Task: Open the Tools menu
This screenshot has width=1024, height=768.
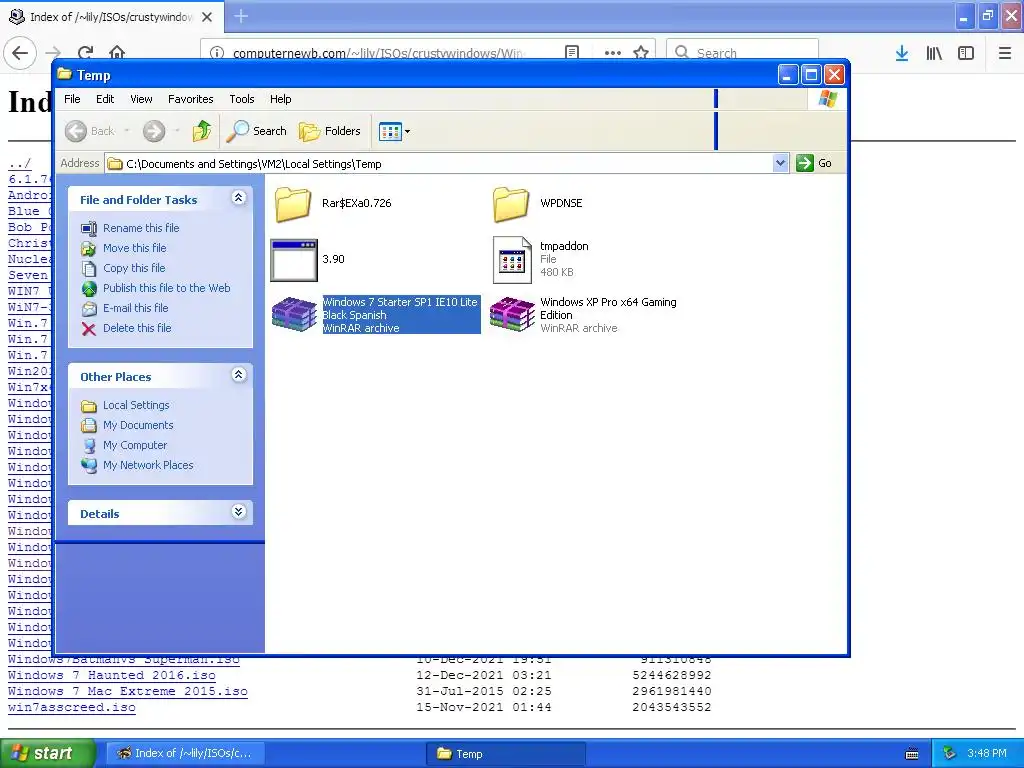Action: coord(242,99)
